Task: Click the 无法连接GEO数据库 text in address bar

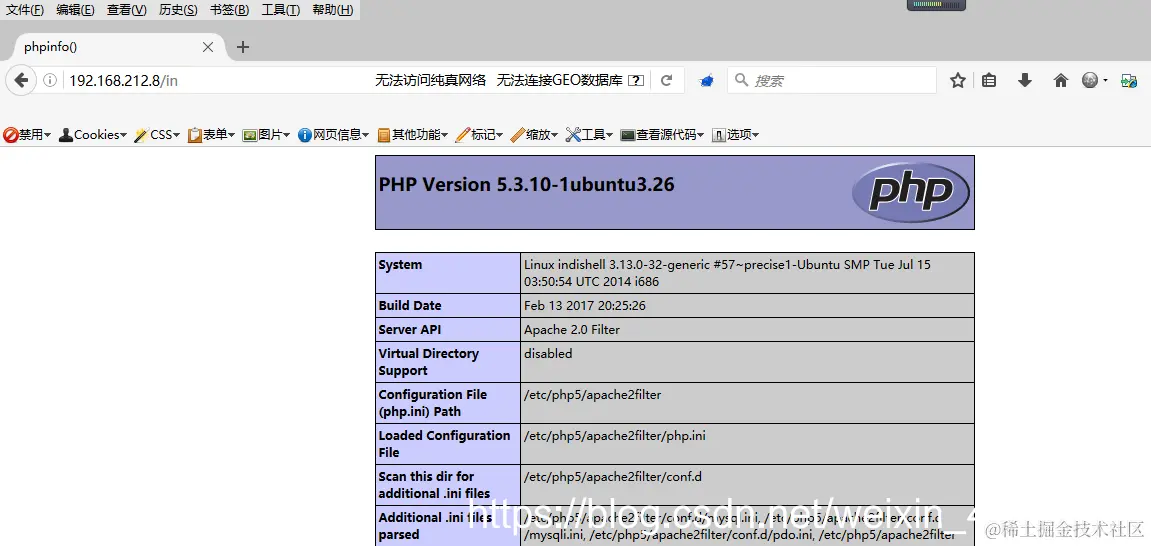Action: point(559,80)
